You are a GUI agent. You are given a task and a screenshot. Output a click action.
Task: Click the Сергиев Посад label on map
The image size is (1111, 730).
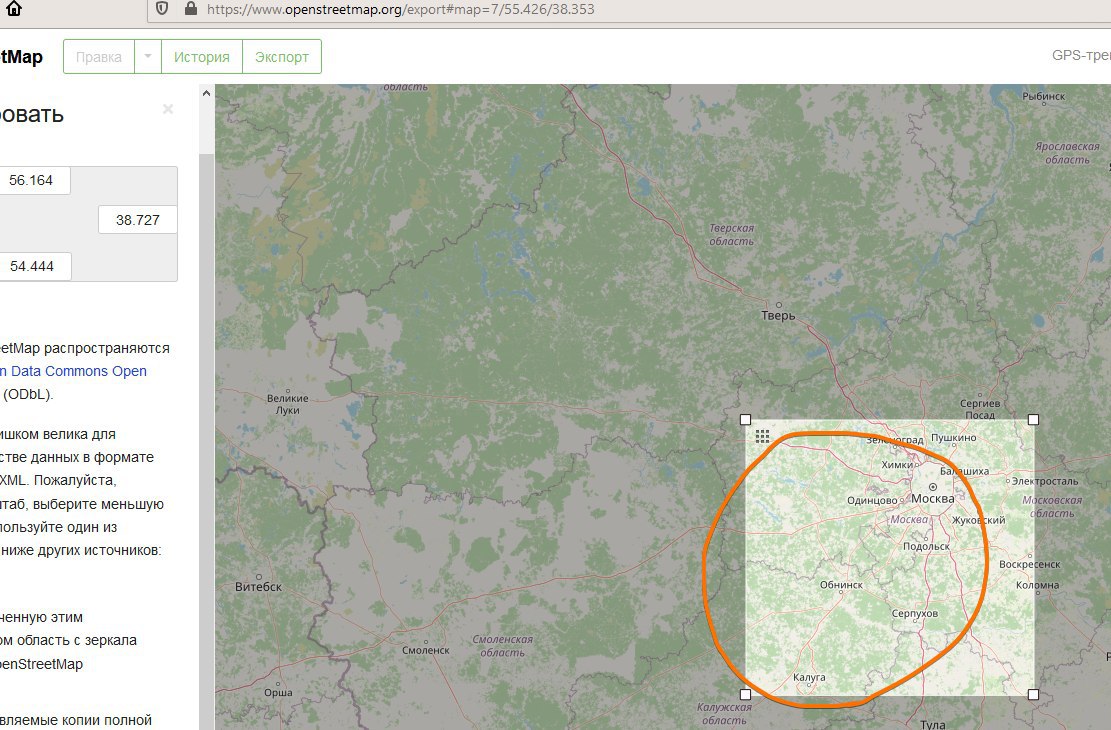tap(980, 409)
